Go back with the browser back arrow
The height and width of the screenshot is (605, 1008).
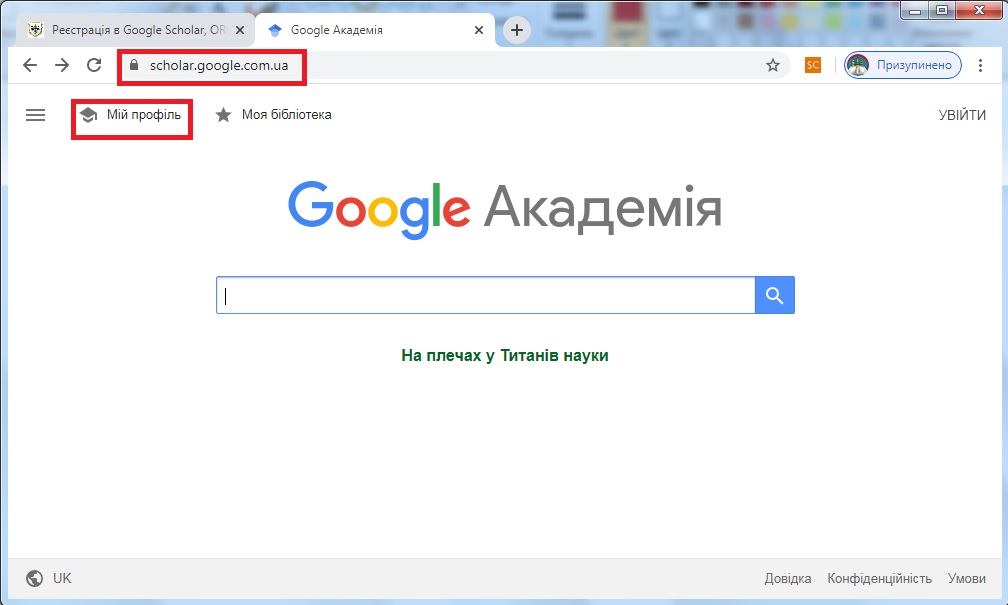click(x=30, y=65)
